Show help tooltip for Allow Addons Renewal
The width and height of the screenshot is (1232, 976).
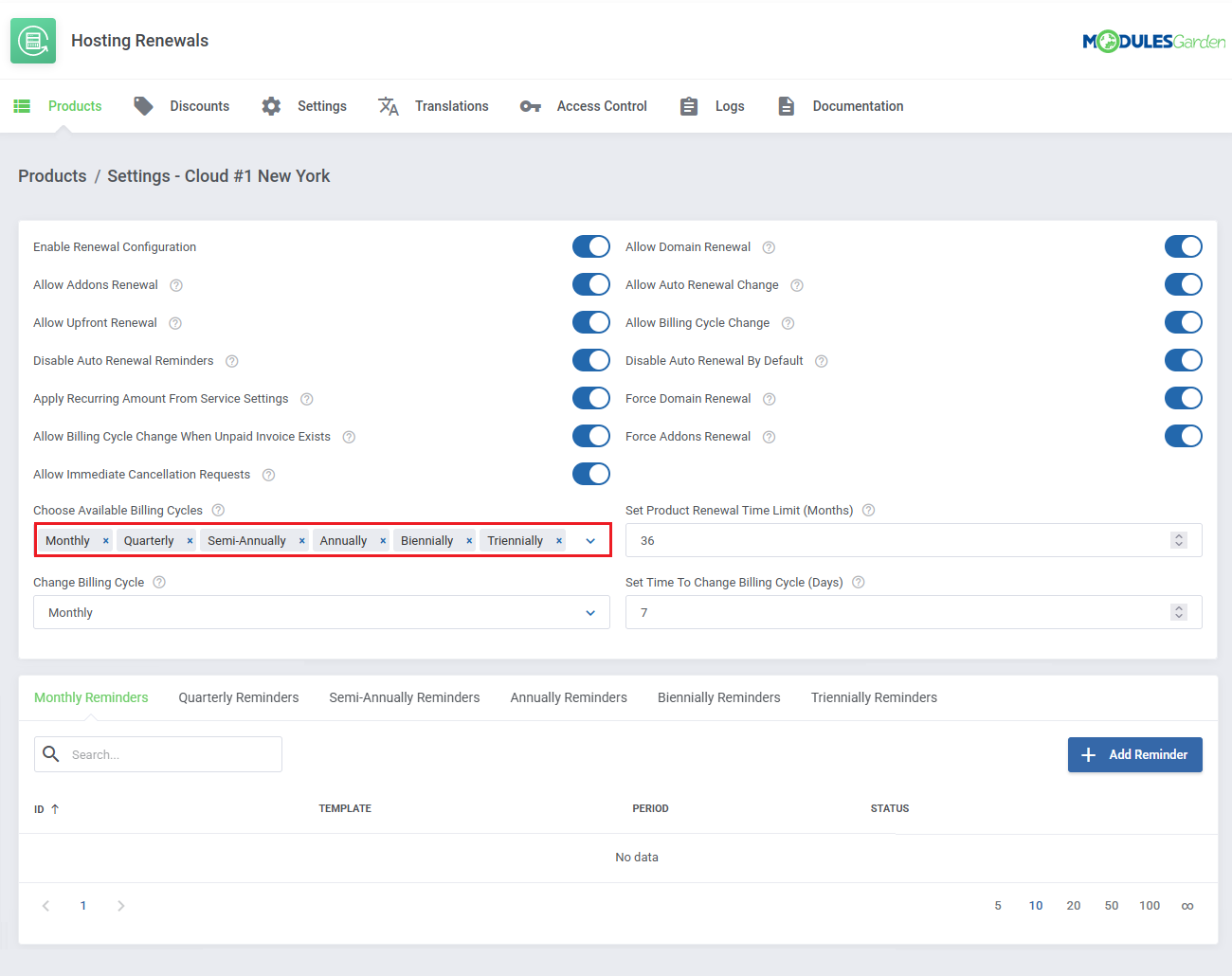pos(176,285)
